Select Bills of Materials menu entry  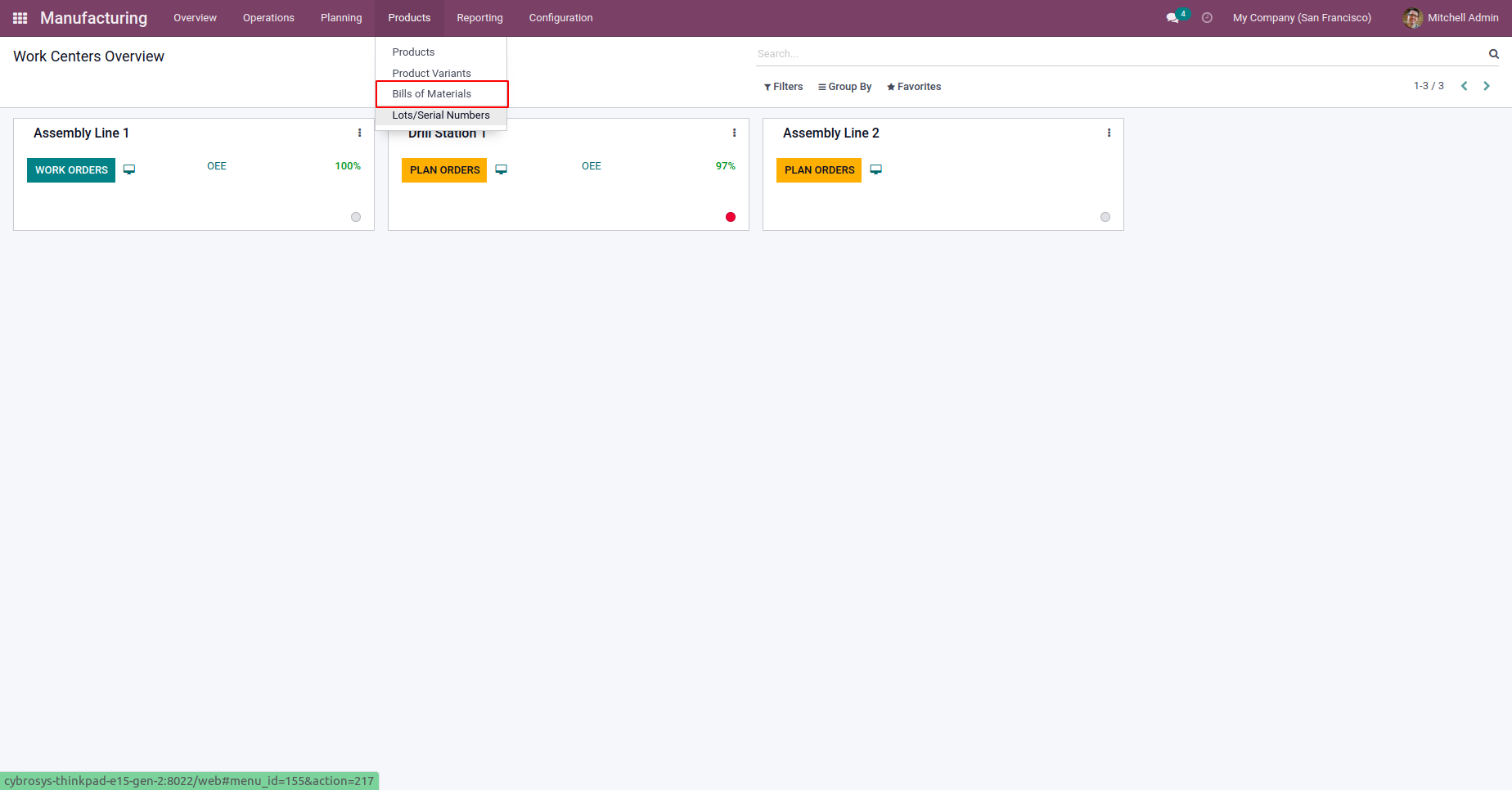432,94
